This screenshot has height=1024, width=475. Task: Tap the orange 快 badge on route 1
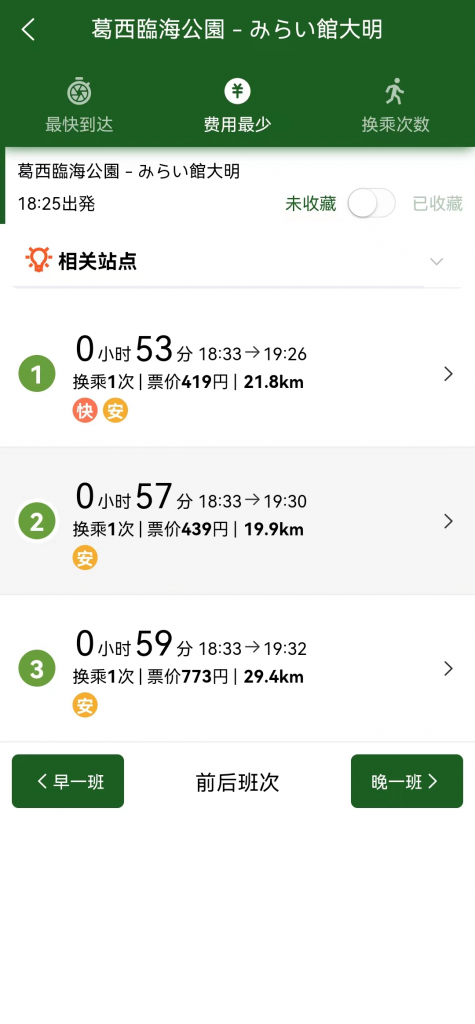(85, 411)
